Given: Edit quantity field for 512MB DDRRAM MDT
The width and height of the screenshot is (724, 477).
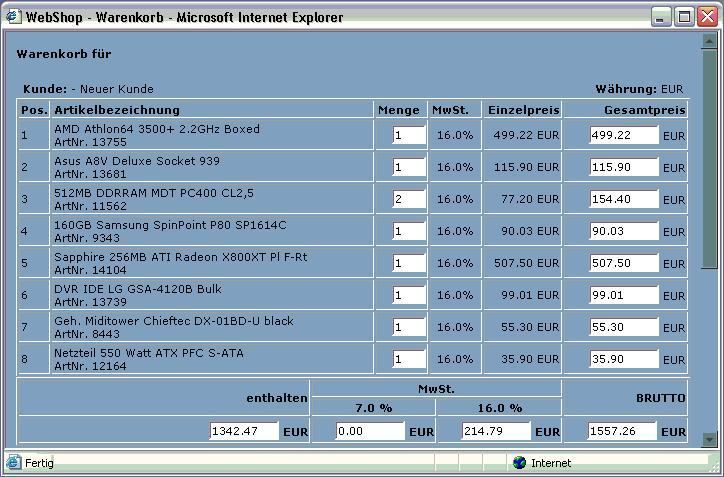Looking at the screenshot, I should (409, 199).
